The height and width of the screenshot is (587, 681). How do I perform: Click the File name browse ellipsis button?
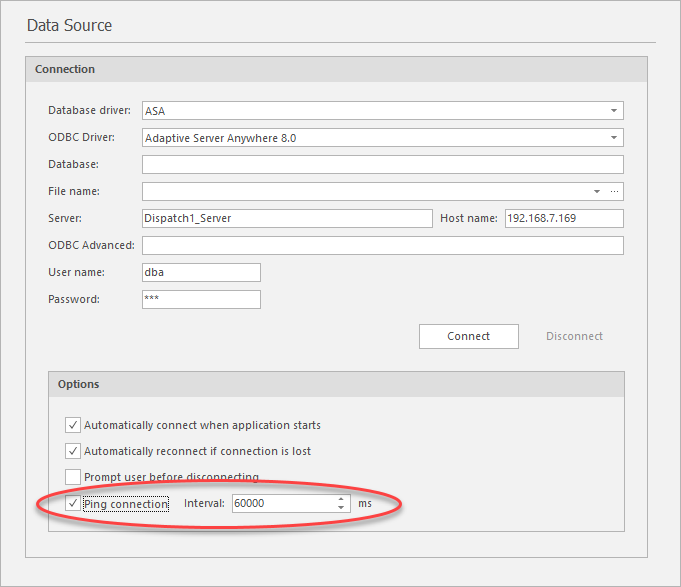pyautogui.click(x=614, y=191)
